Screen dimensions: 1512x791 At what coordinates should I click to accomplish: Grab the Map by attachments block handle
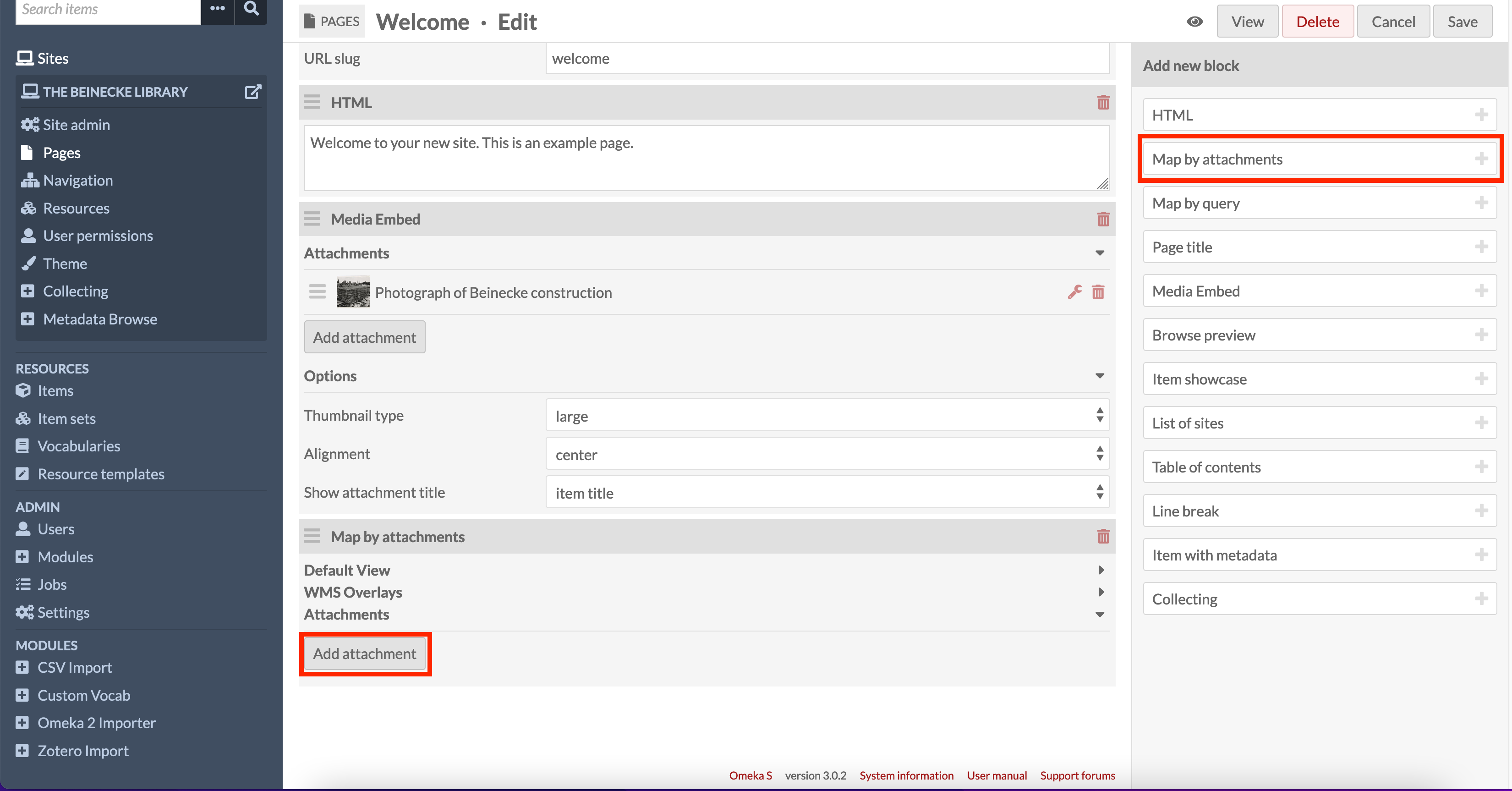coord(312,537)
